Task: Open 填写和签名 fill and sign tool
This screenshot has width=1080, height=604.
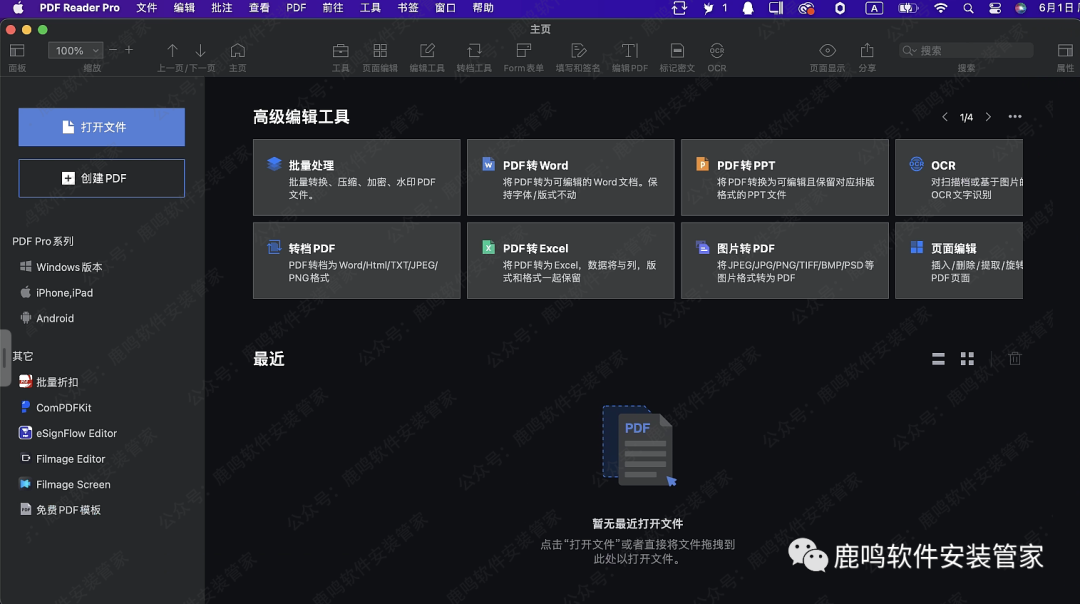Action: (x=580, y=55)
